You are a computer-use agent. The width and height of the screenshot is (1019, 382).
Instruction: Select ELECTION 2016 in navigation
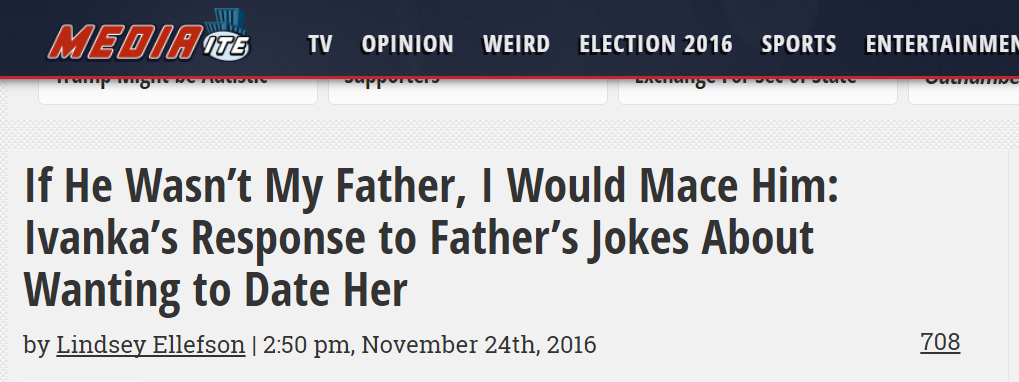tap(656, 44)
